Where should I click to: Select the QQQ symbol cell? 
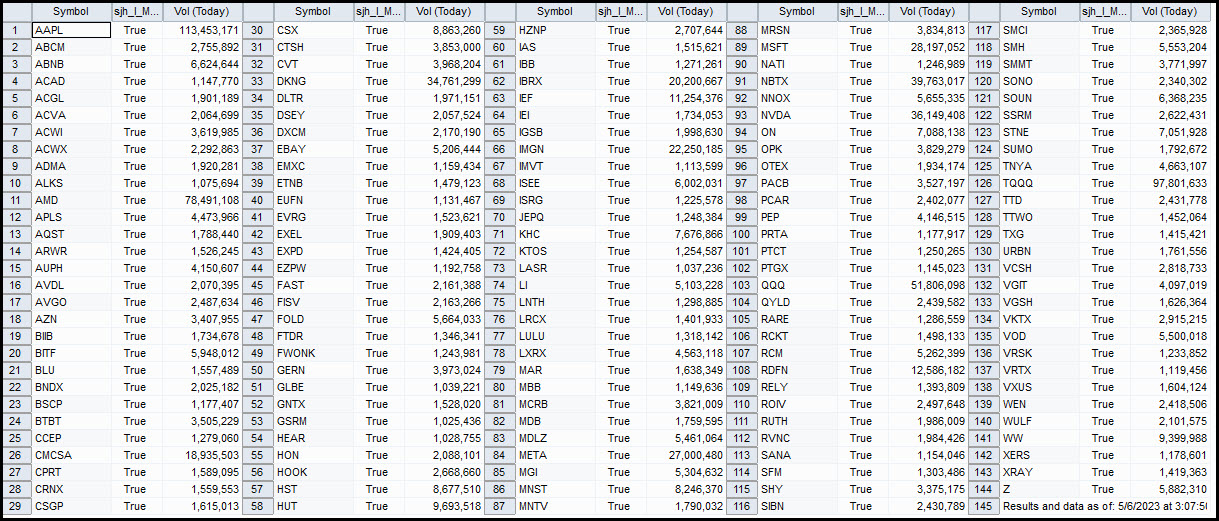pyautogui.click(x=797, y=285)
